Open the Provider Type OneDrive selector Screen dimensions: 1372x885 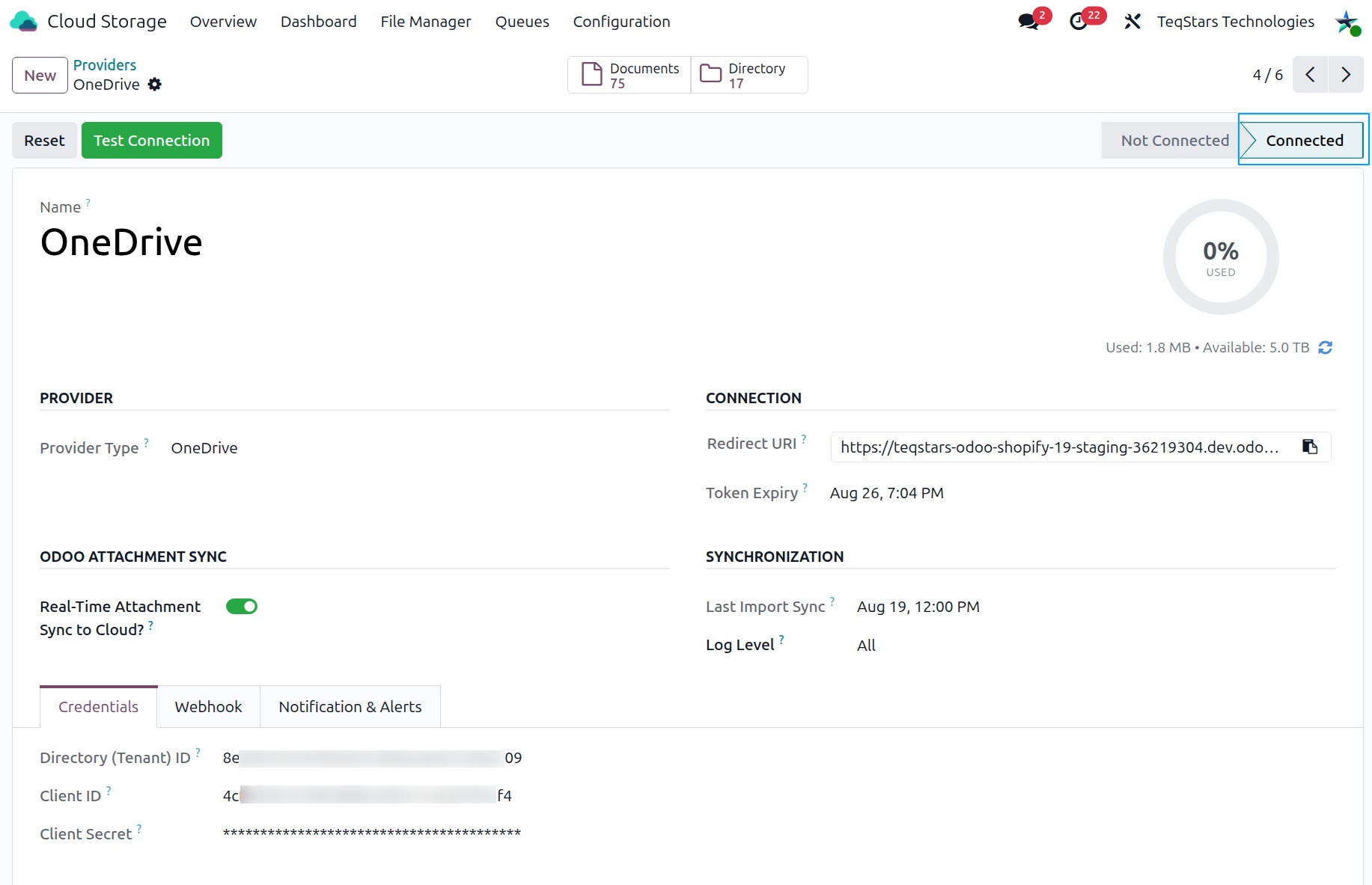click(x=204, y=448)
